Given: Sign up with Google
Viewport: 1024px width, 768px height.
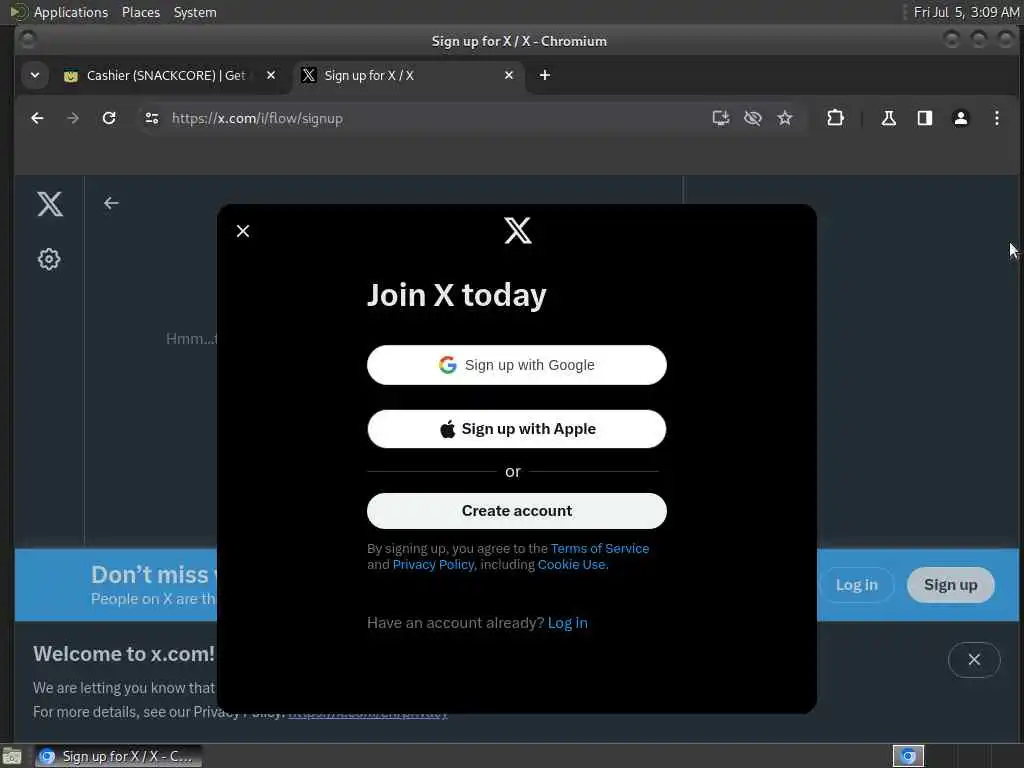Looking at the screenshot, I should [x=517, y=365].
